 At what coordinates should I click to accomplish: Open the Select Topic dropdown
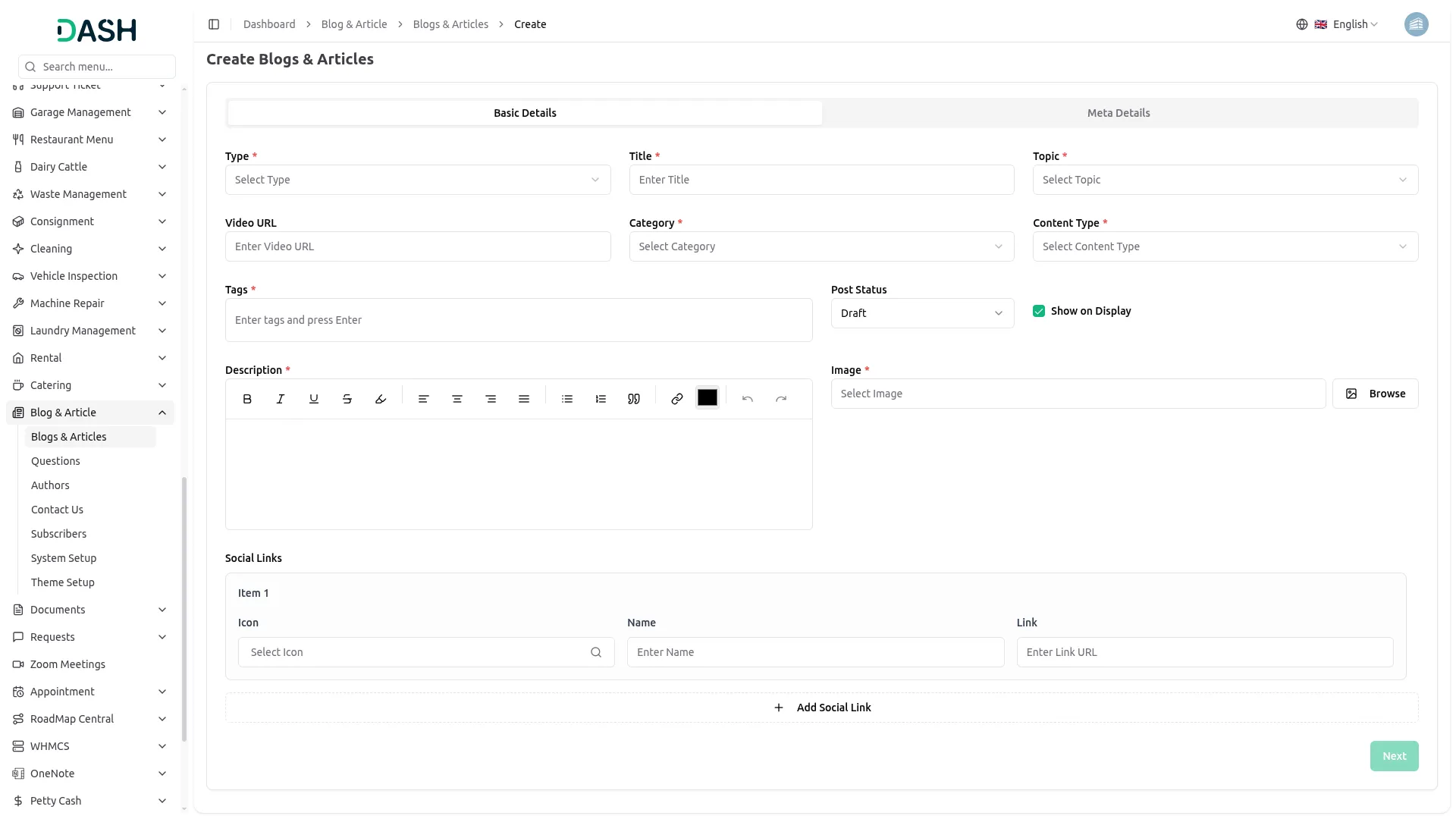click(x=1225, y=180)
